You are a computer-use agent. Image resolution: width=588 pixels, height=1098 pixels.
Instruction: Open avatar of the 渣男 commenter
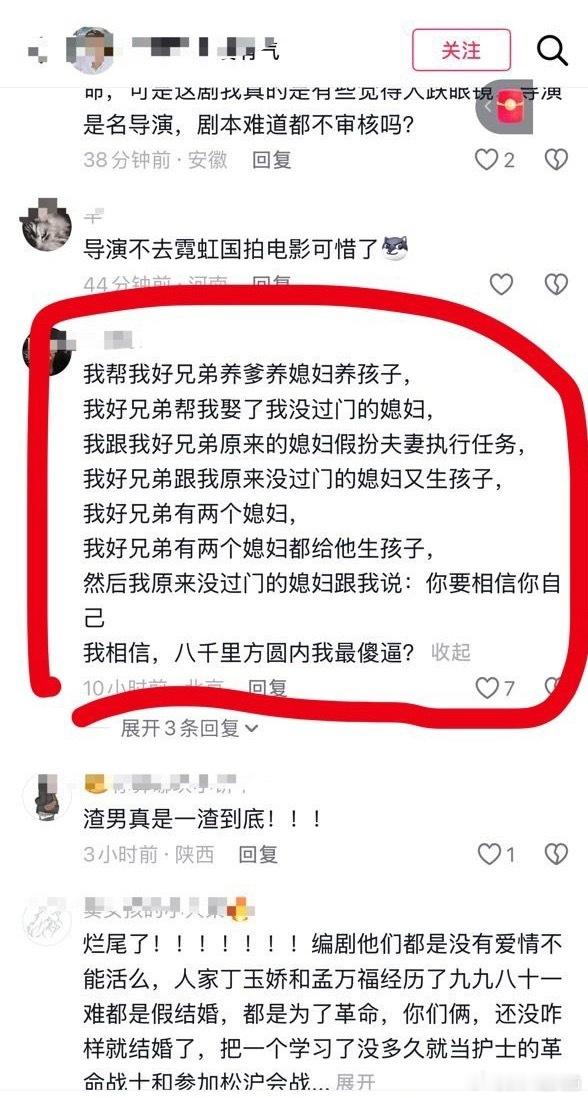46,798
